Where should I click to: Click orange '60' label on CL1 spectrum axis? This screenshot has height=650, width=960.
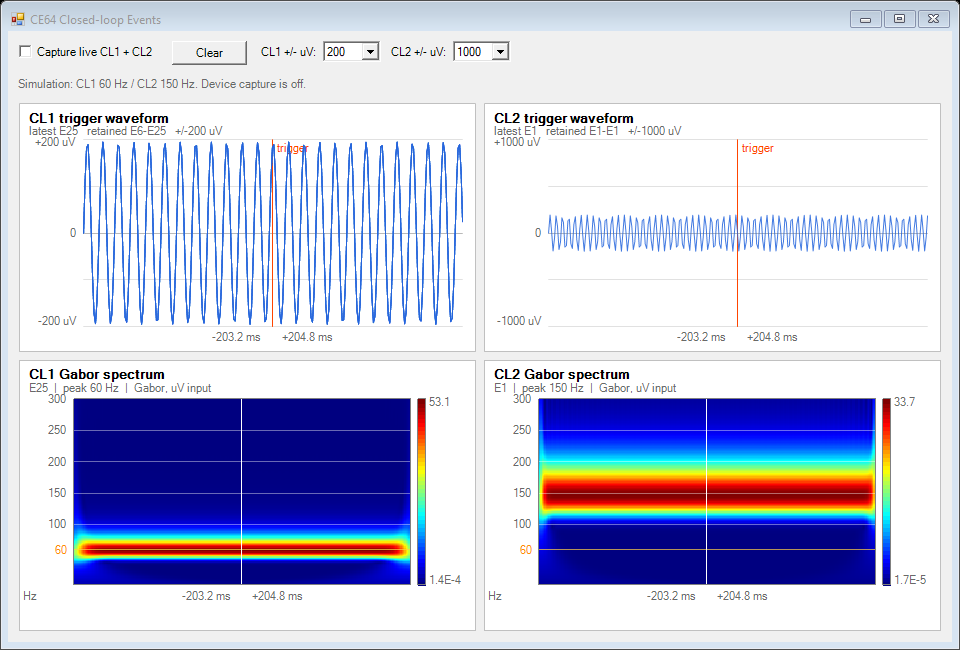pos(61,550)
